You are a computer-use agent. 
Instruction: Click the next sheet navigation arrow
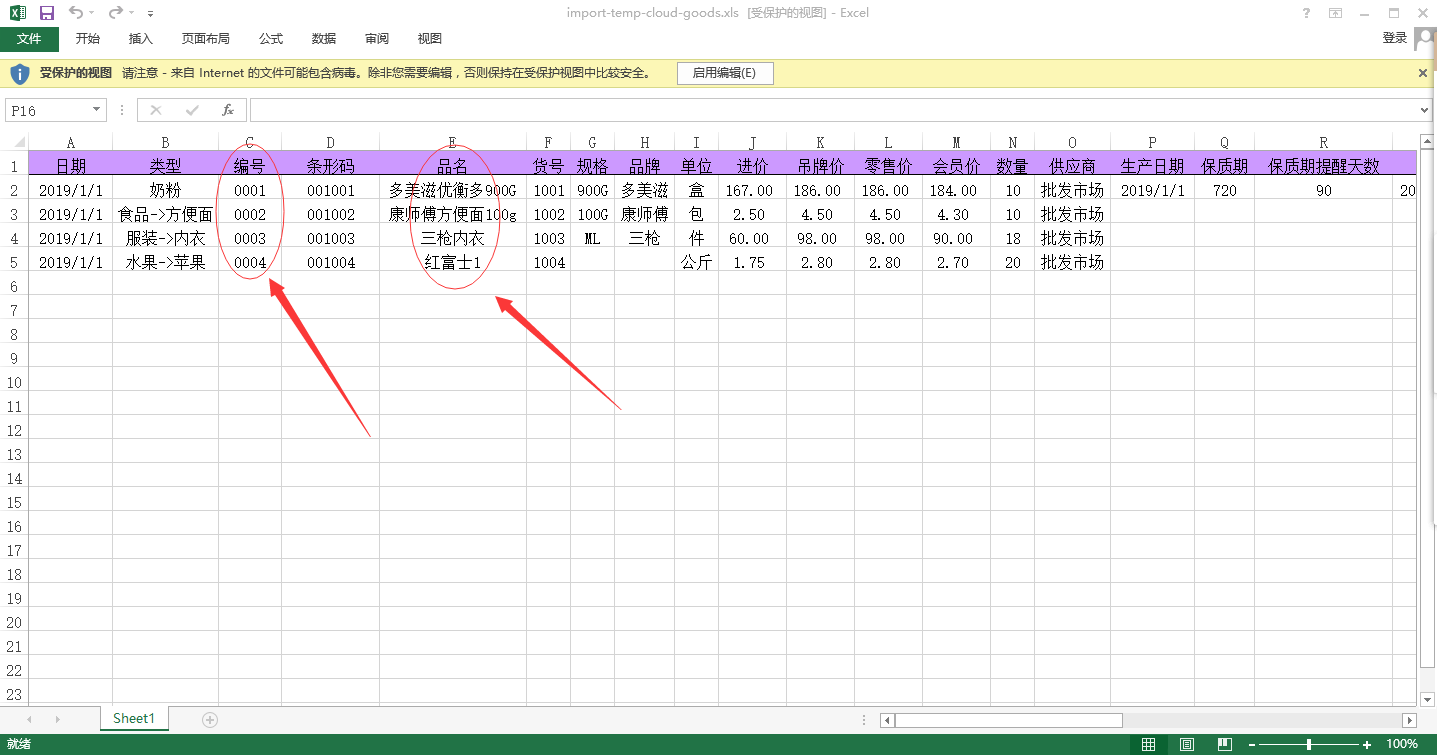pyautogui.click(x=57, y=719)
